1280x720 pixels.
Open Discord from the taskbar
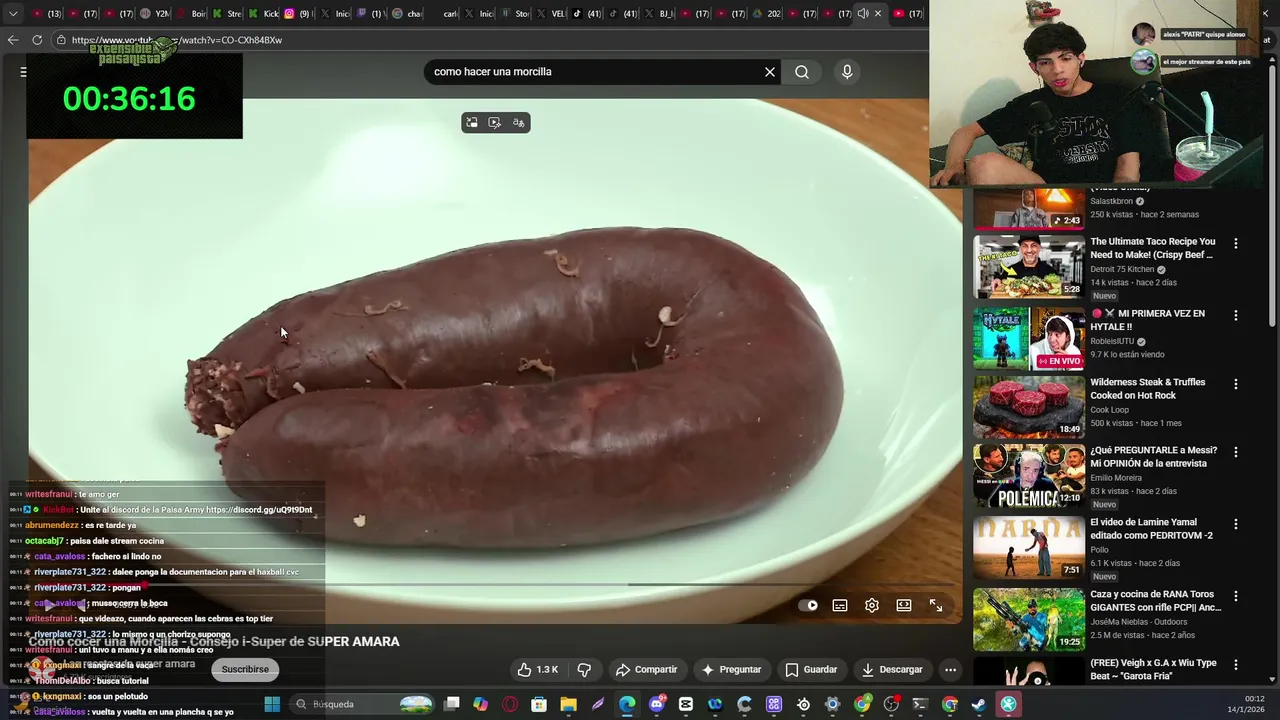(x=656, y=704)
